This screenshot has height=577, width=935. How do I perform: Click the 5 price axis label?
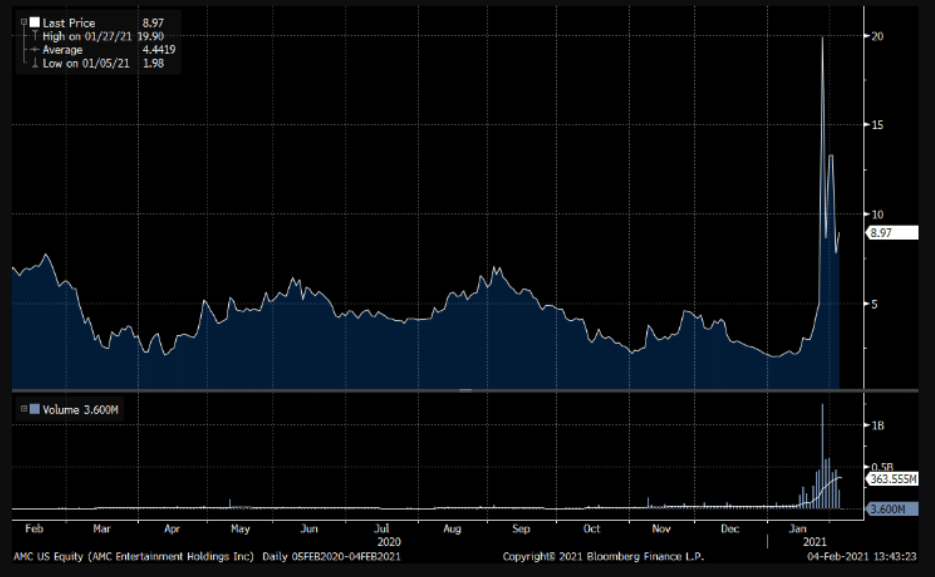point(874,304)
